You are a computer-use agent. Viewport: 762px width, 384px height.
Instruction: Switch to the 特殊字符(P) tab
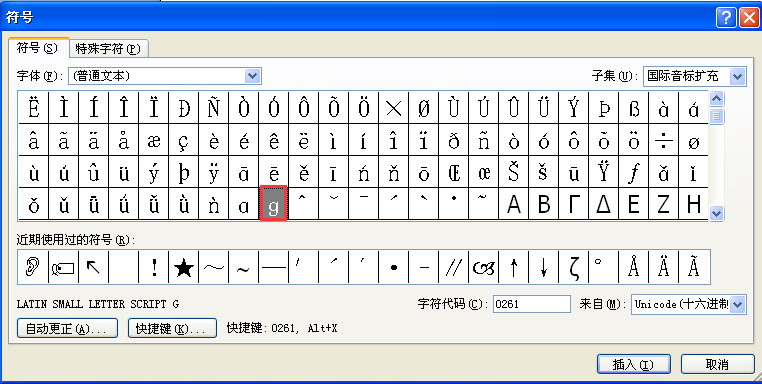[x=108, y=49]
